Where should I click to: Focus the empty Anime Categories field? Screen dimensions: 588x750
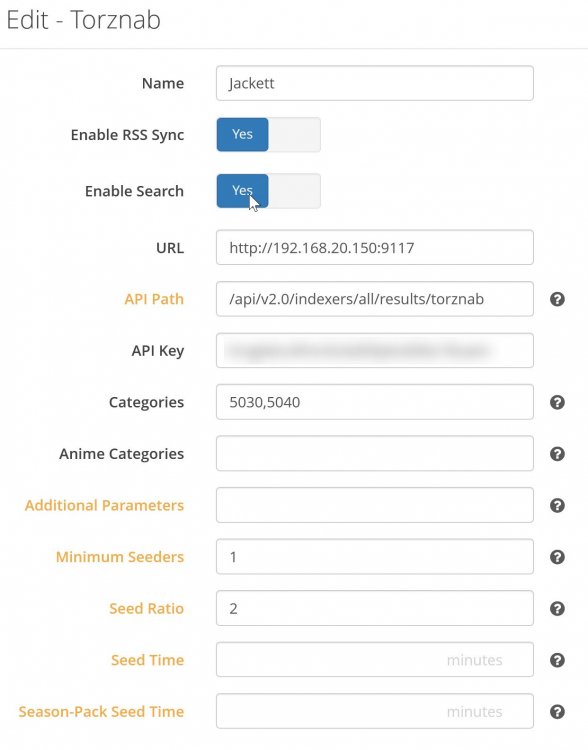pyautogui.click(x=375, y=453)
